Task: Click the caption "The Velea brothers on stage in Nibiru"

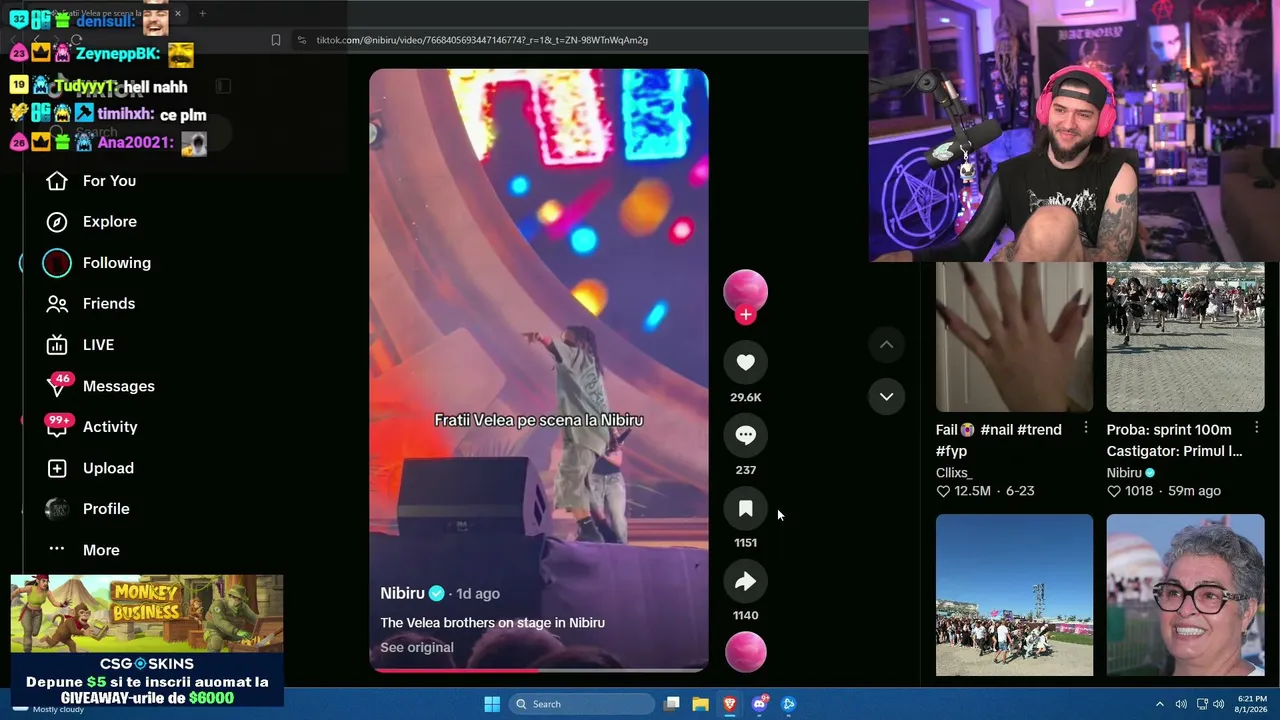Action: 492,623
